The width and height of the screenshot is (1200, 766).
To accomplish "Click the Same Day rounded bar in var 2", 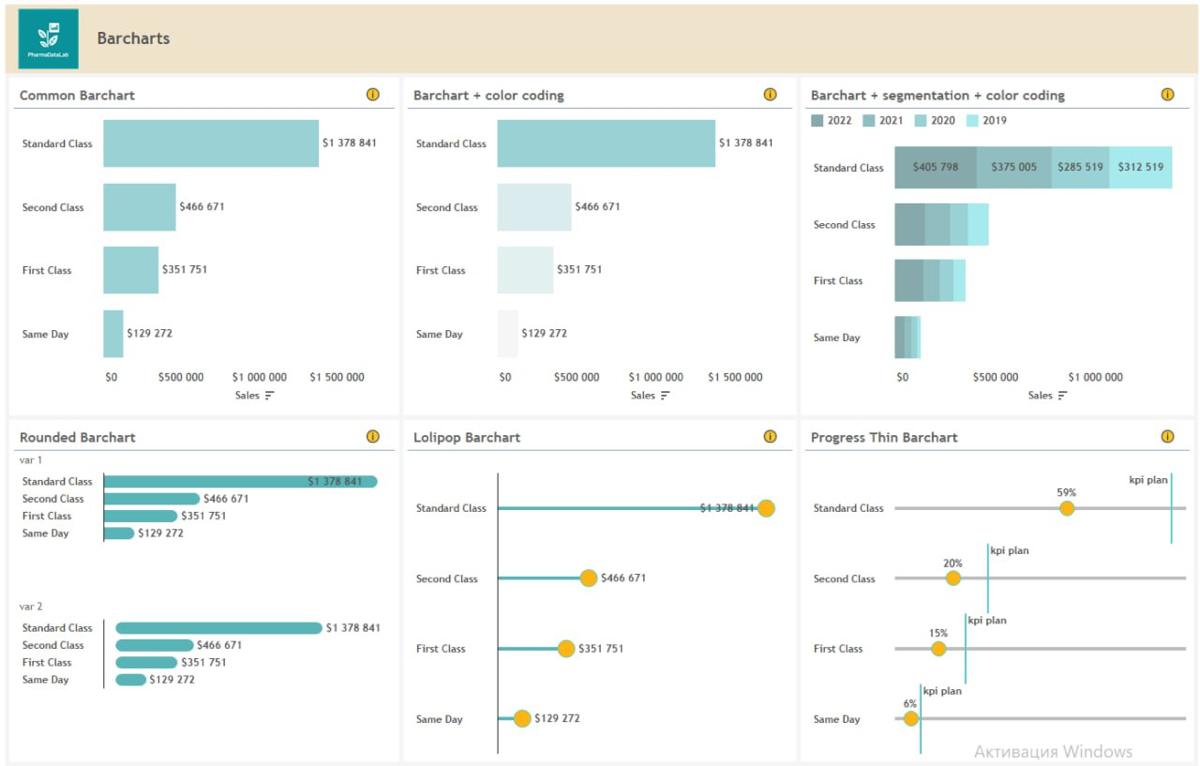I will point(131,680).
